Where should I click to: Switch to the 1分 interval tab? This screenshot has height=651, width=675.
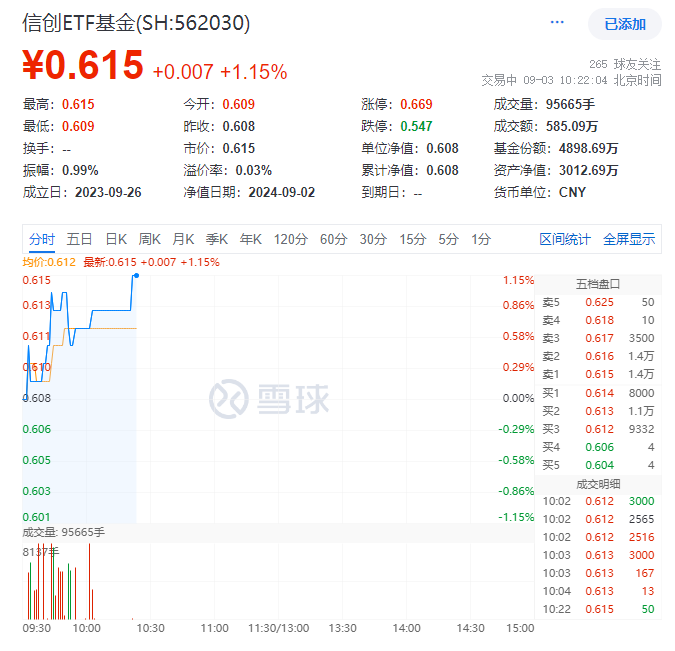(x=481, y=239)
